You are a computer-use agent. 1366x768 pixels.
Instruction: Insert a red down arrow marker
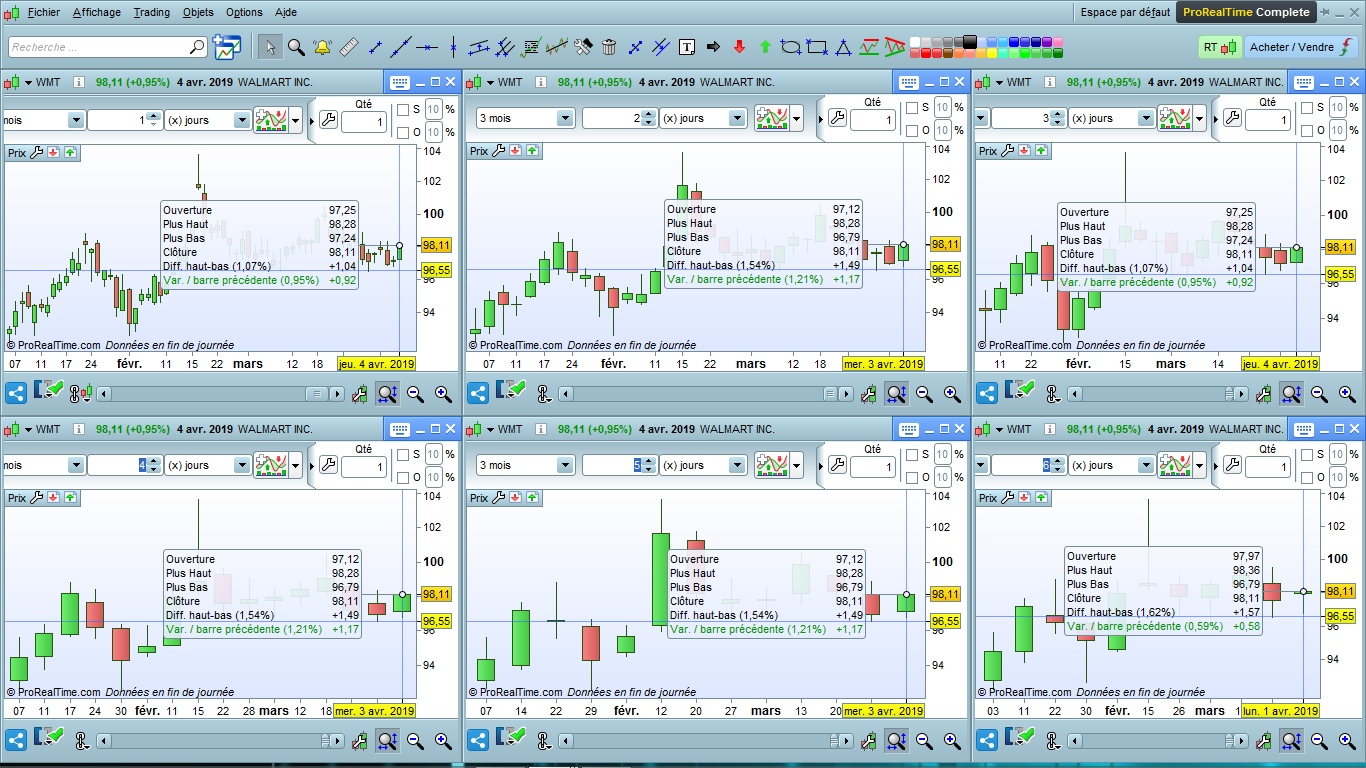tap(739, 47)
